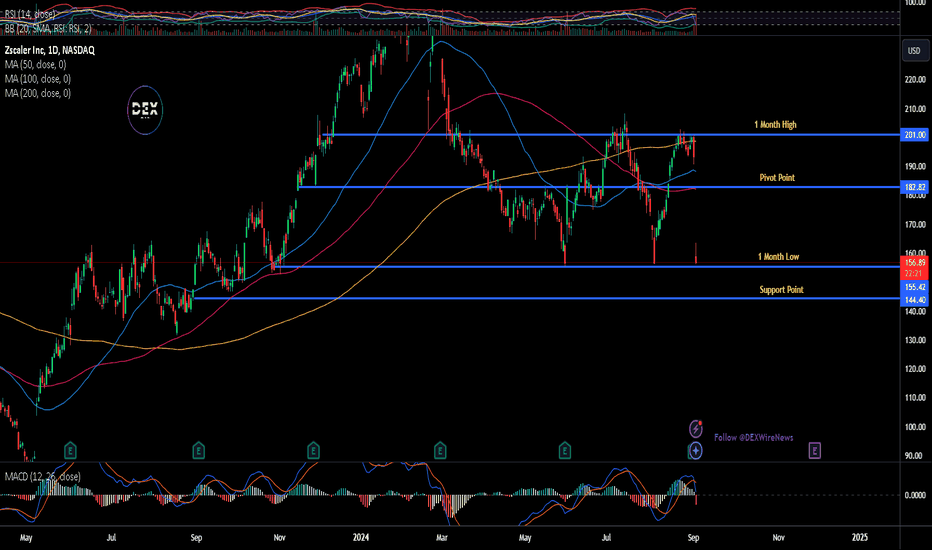Click the 130.00 price axis label
The width and height of the screenshot is (932, 550).
(x=915, y=341)
